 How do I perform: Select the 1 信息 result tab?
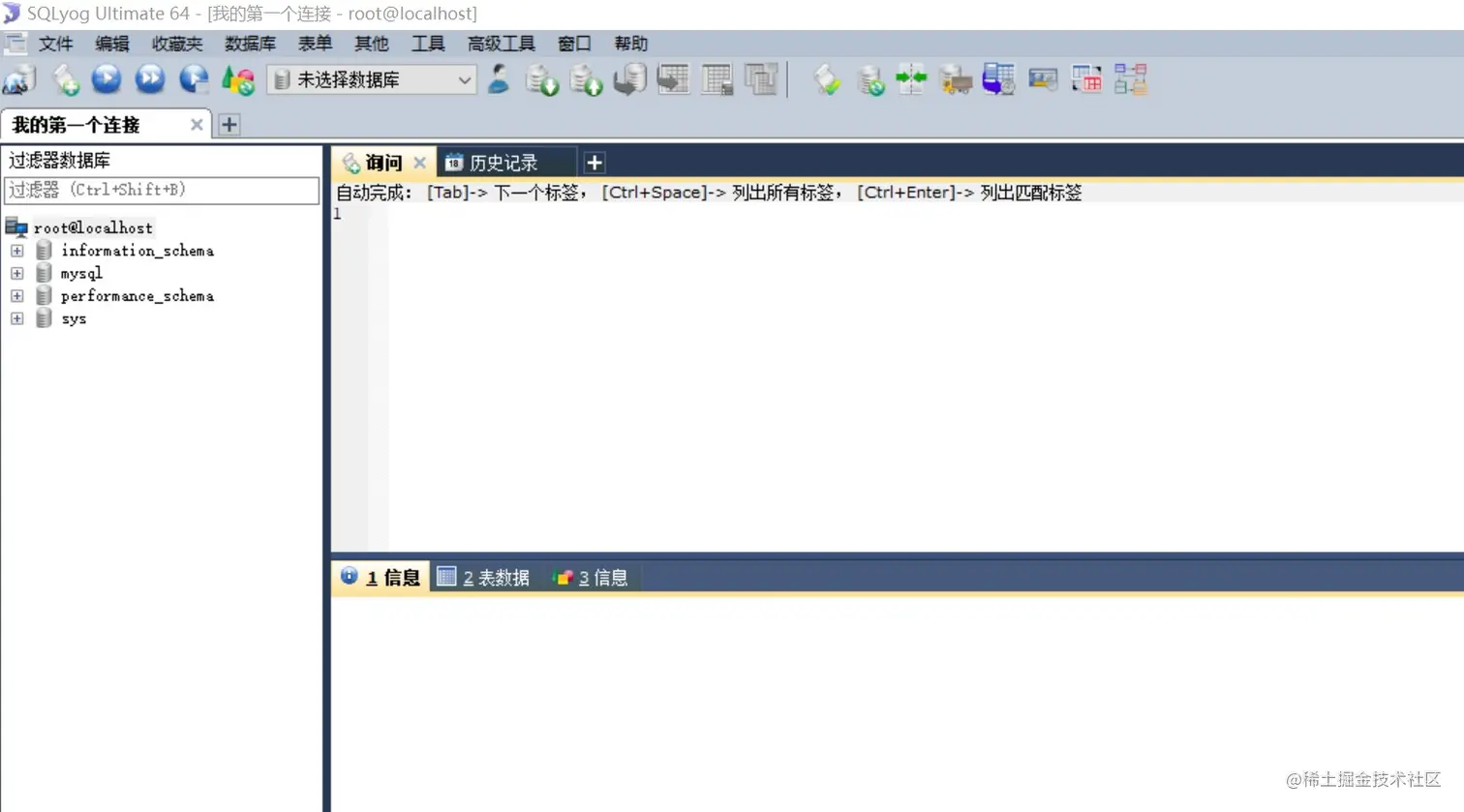click(x=381, y=578)
